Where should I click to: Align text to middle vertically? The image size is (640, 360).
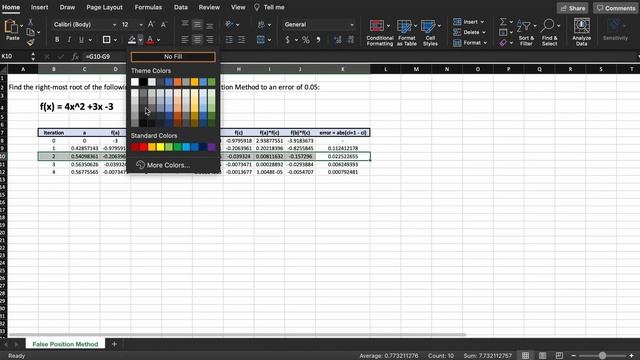point(197,24)
